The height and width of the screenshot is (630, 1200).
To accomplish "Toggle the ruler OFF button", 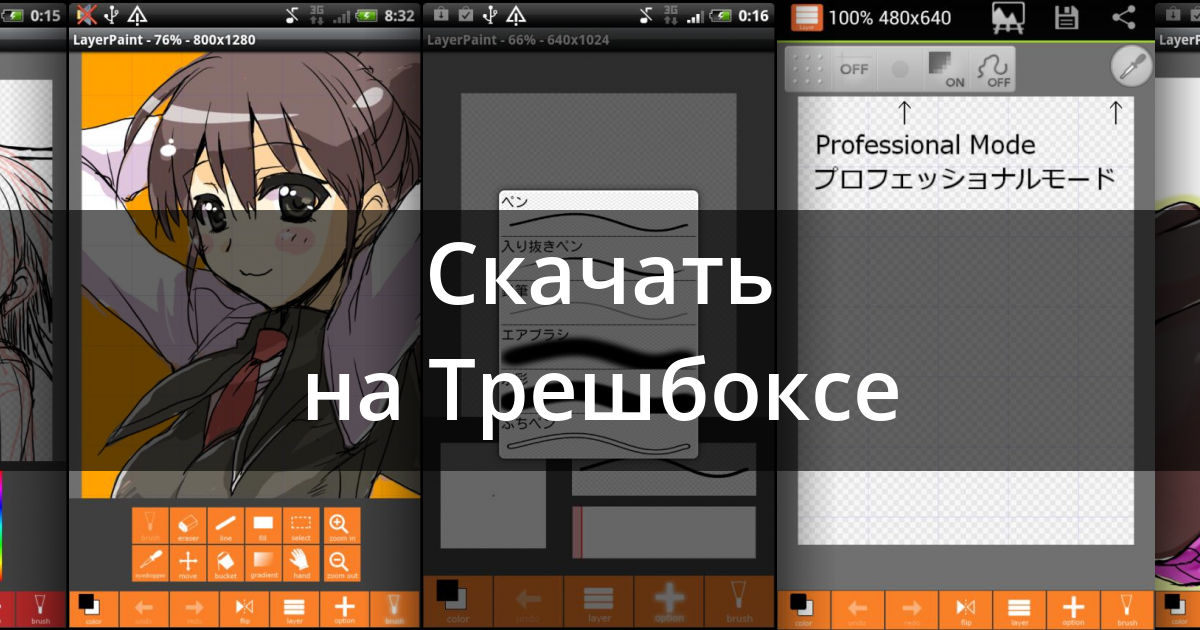I will click(854, 69).
